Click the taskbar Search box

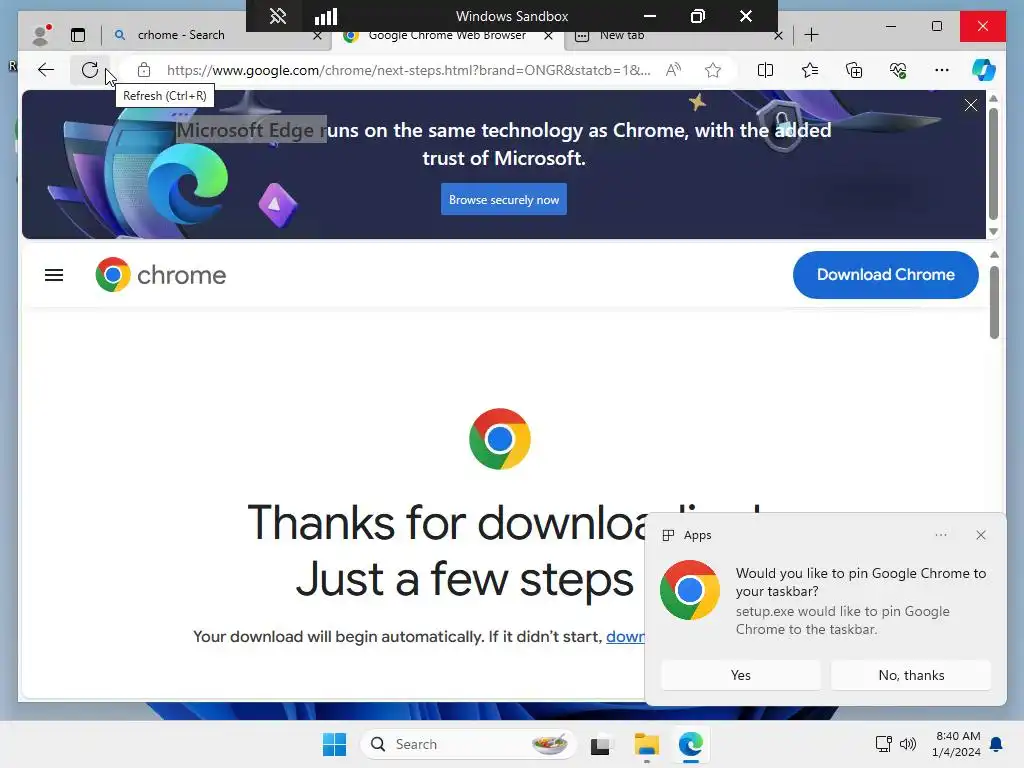click(468, 744)
